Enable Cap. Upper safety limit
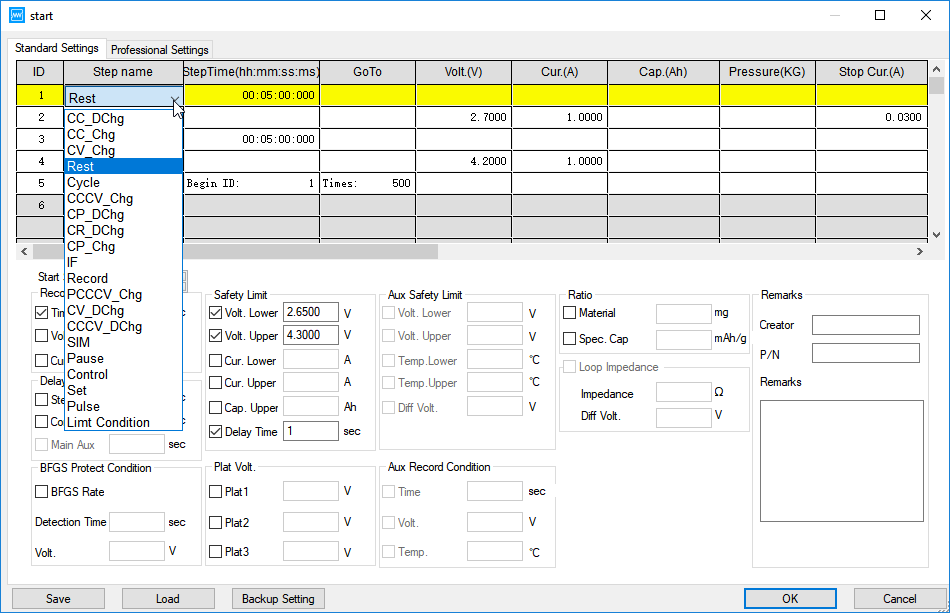Screen dimensions: 950x613 [215, 408]
